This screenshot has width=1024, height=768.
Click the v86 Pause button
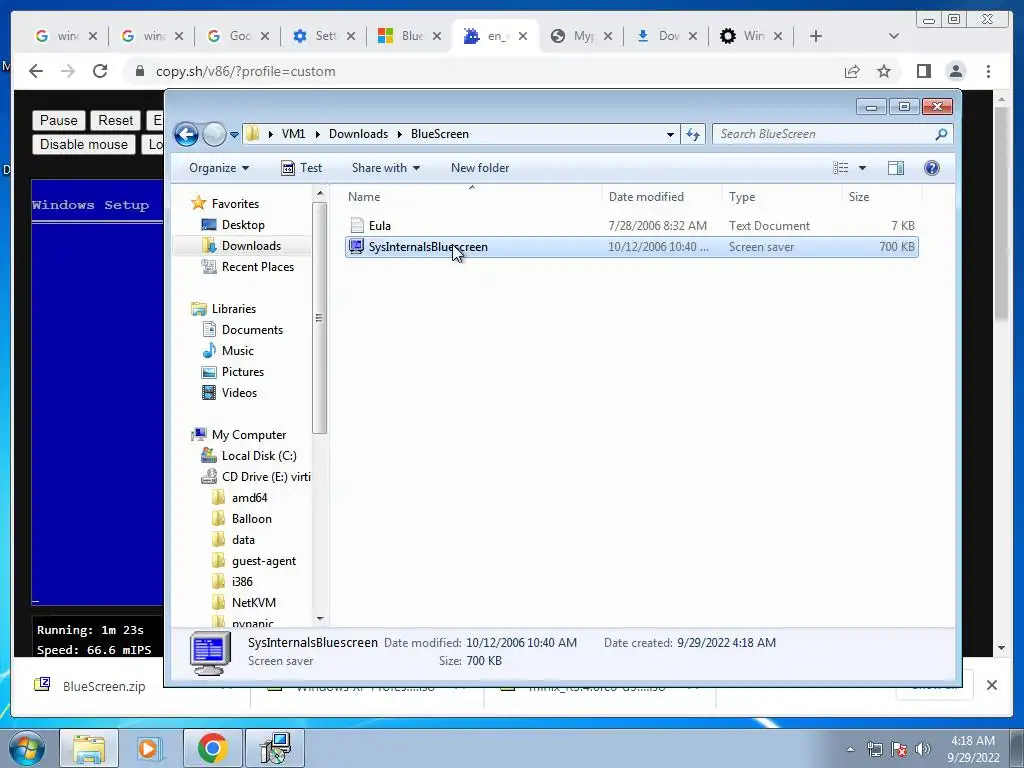tap(59, 120)
